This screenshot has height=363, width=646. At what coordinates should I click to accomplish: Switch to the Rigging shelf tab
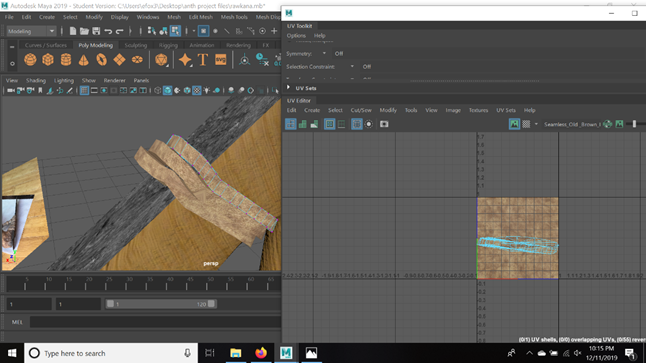tap(168, 45)
